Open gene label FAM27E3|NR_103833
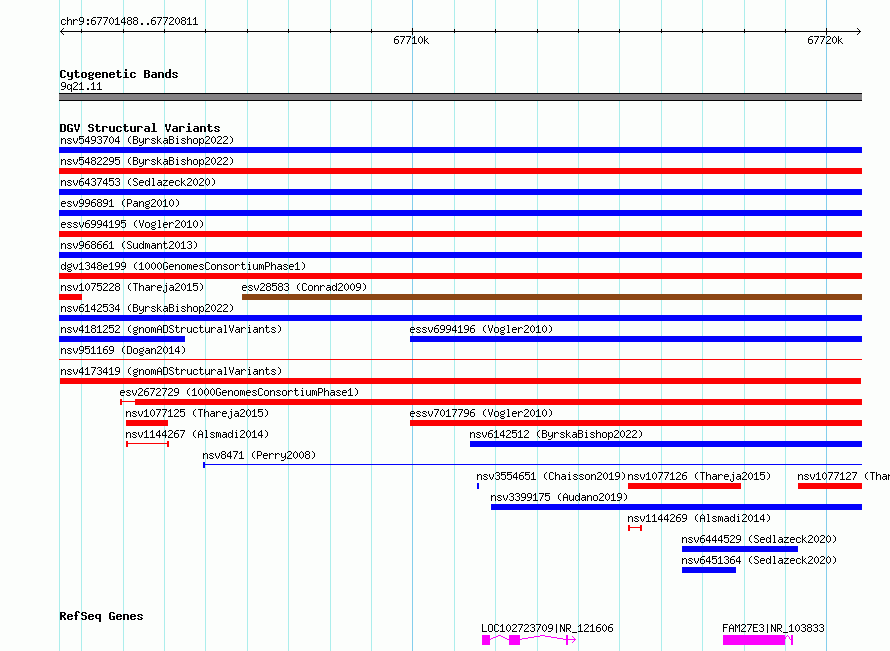This screenshot has height=651, width=890. point(773,628)
